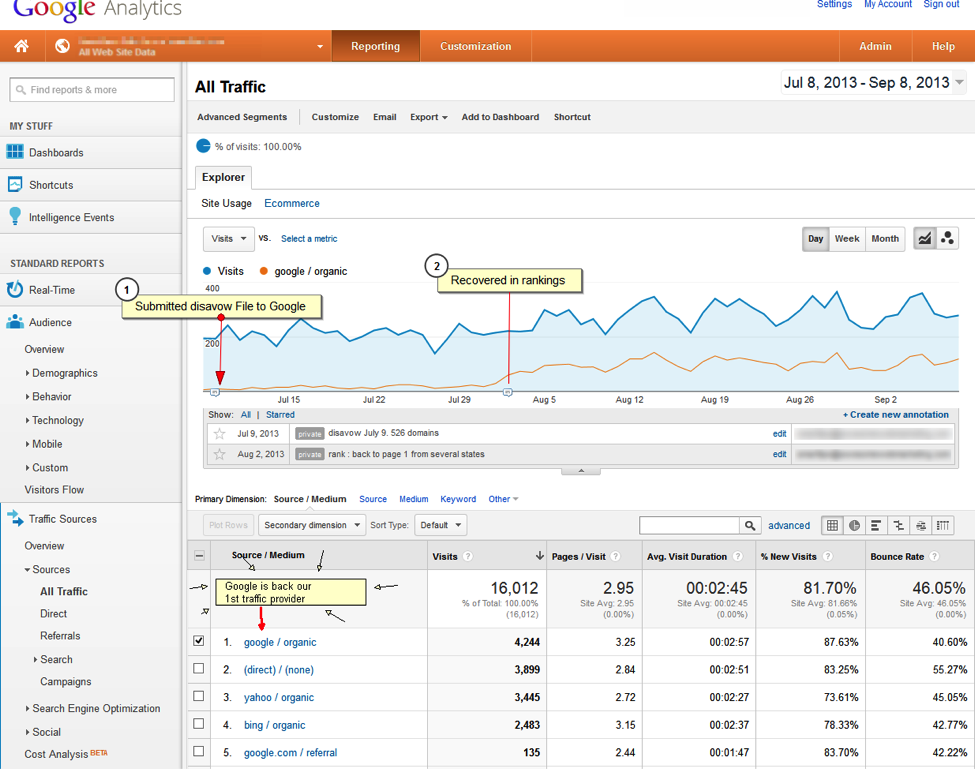The height and width of the screenshot is (769, 975).
Task: Click the Audience people icon
Action: (15, 322)
